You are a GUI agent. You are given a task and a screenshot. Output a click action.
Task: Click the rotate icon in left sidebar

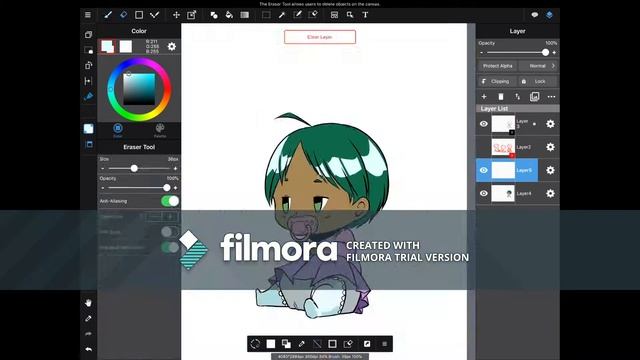click(x=88, y=65)
